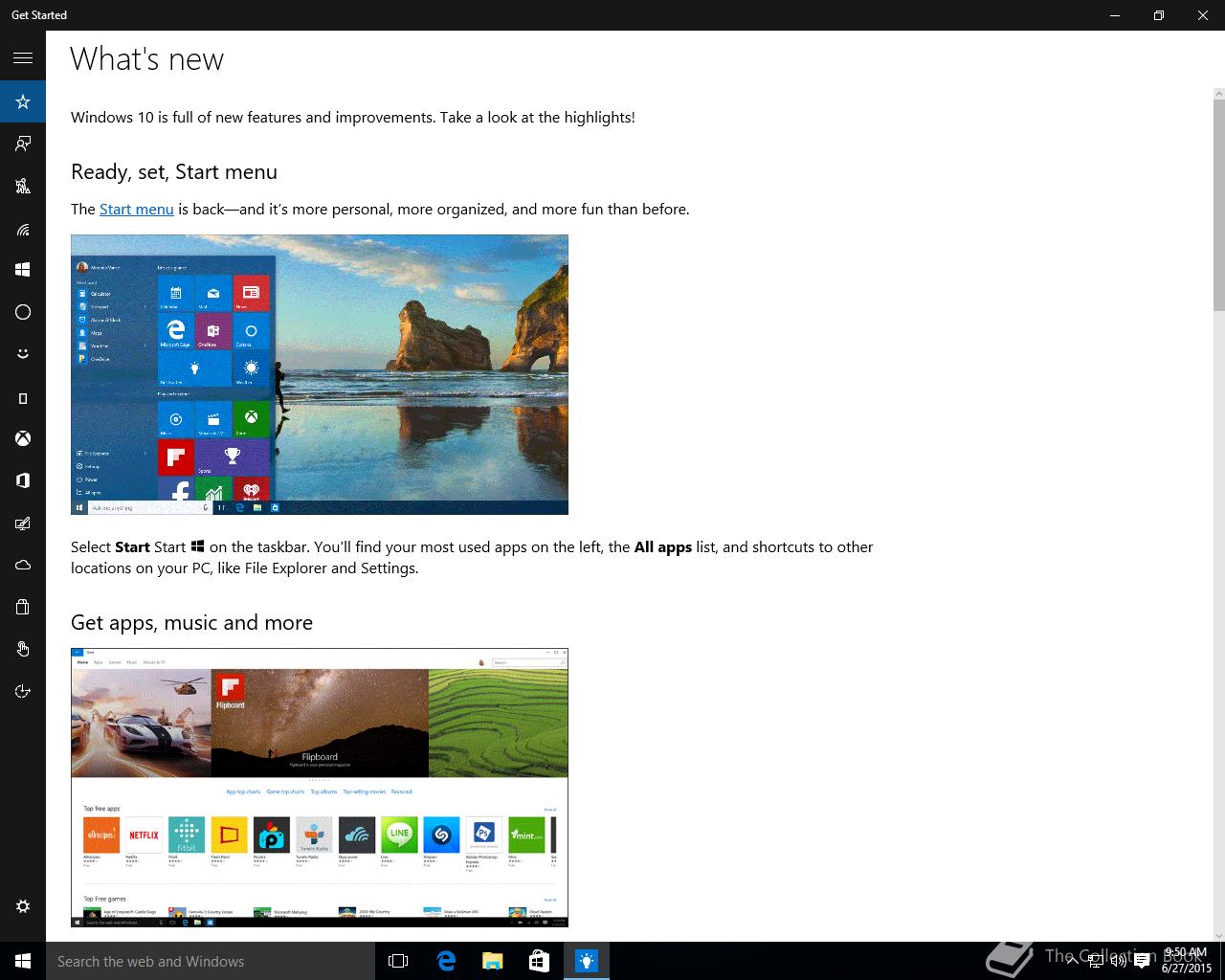Click the 'Ready, set, Start menu' heading
The image size is (1225, 980).
pos(174,172)
